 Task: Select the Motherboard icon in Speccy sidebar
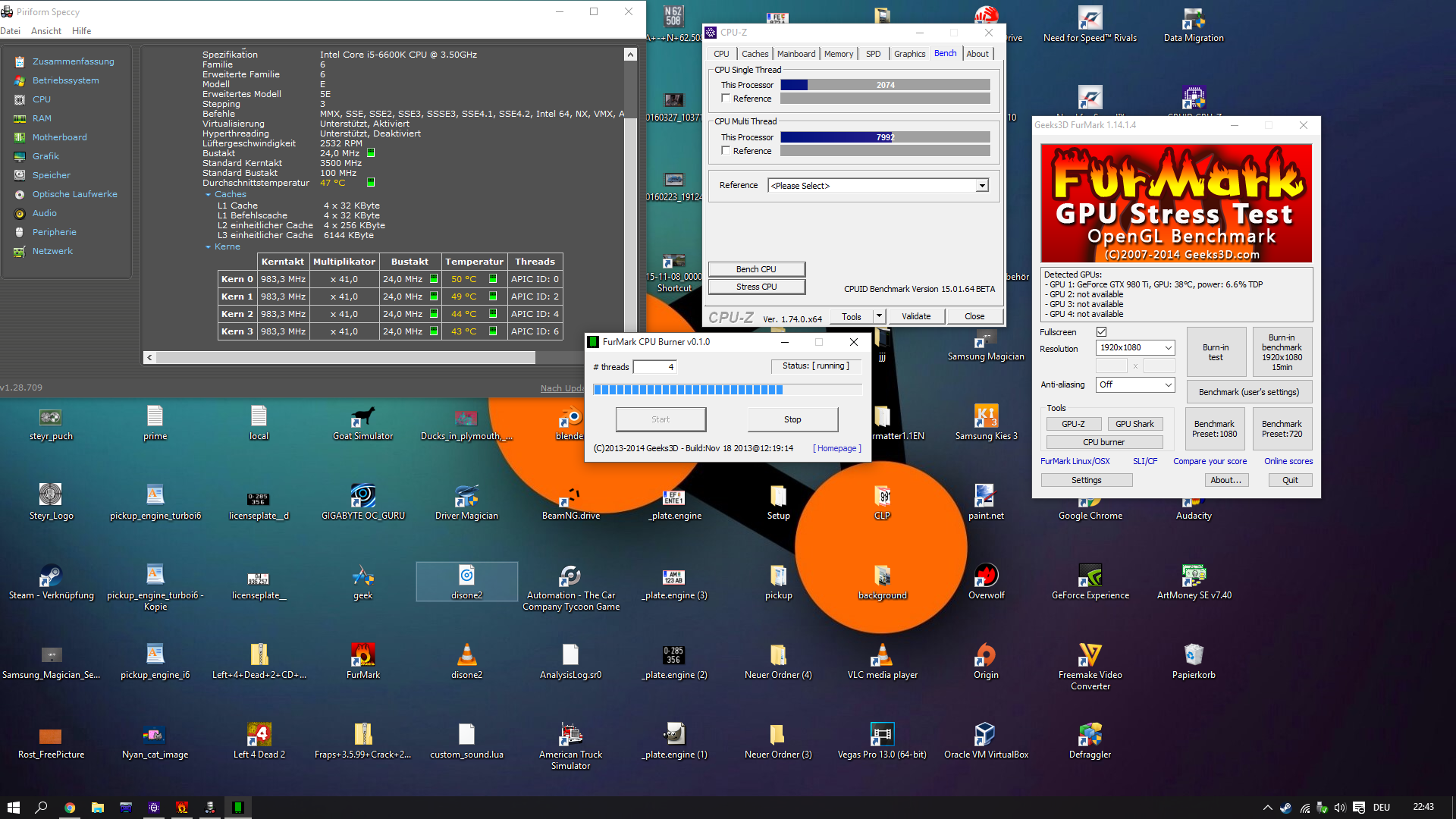[20, 137]
